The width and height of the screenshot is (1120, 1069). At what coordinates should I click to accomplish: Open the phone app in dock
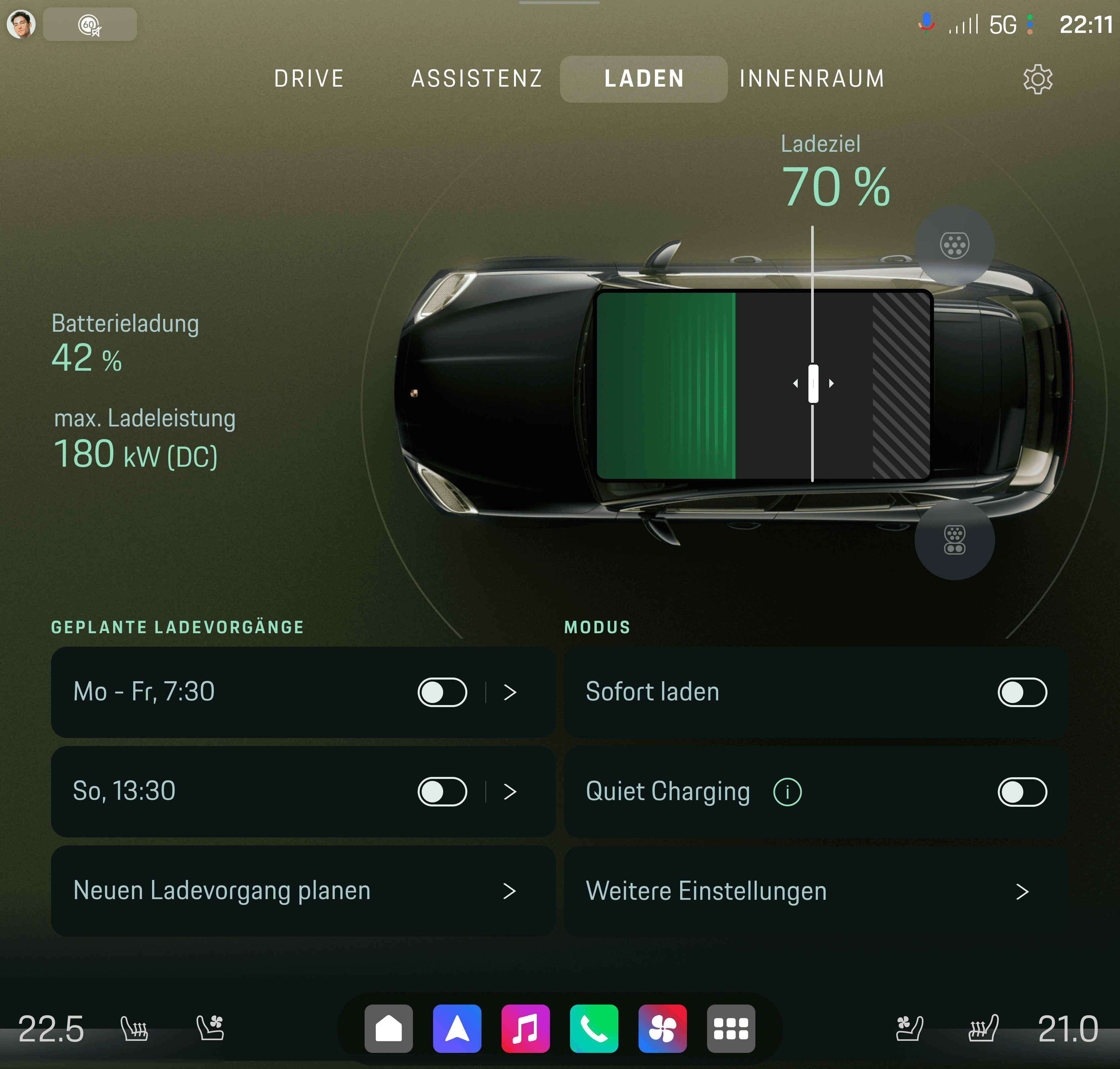point(594,1028)
